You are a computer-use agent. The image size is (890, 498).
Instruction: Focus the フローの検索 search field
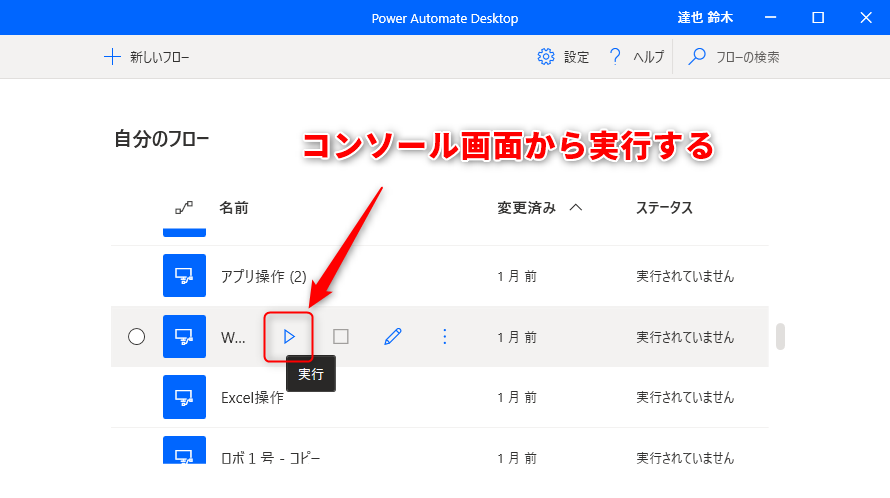click(748, 57)
